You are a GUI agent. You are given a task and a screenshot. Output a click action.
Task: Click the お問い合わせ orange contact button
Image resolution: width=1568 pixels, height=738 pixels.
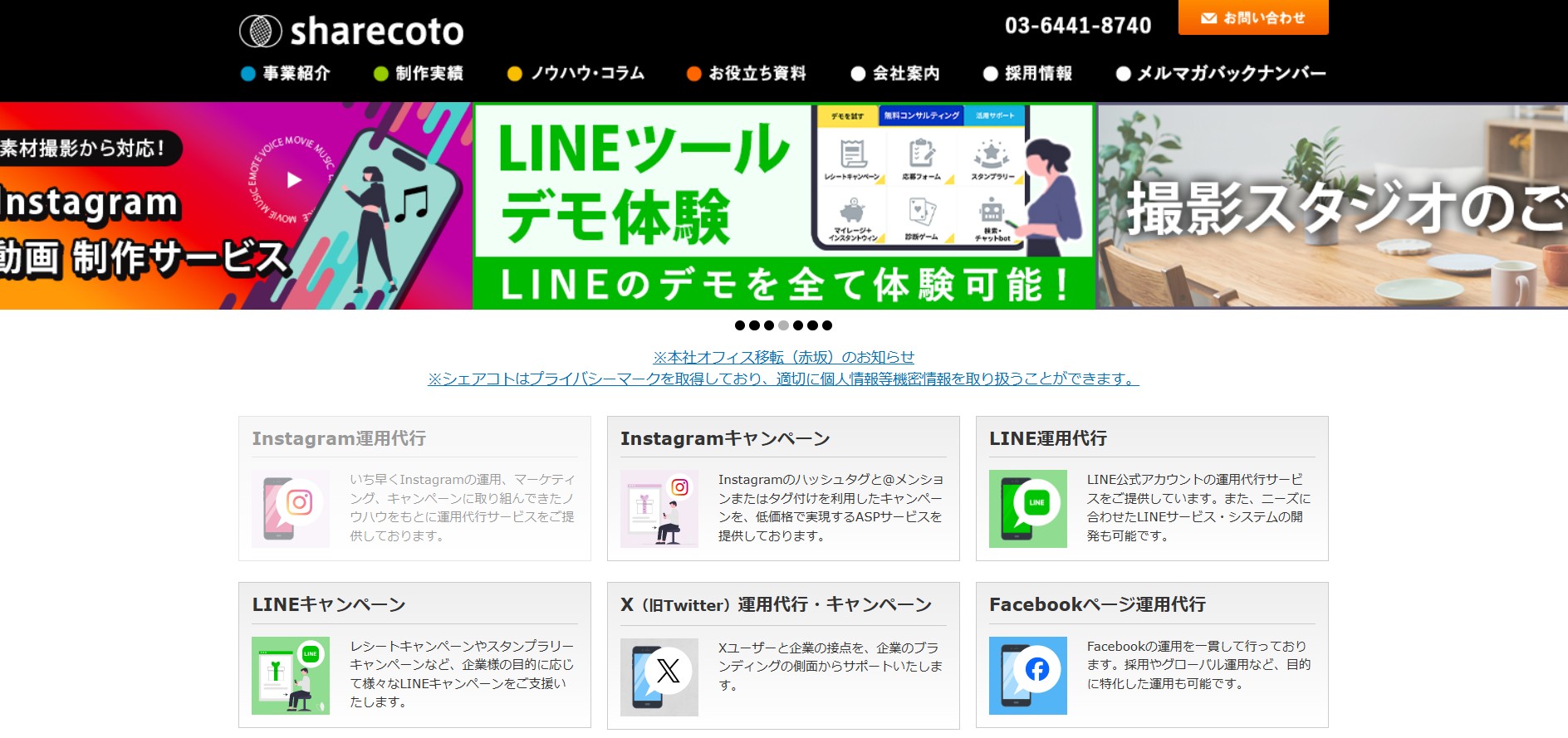(x=1253, y=17)
